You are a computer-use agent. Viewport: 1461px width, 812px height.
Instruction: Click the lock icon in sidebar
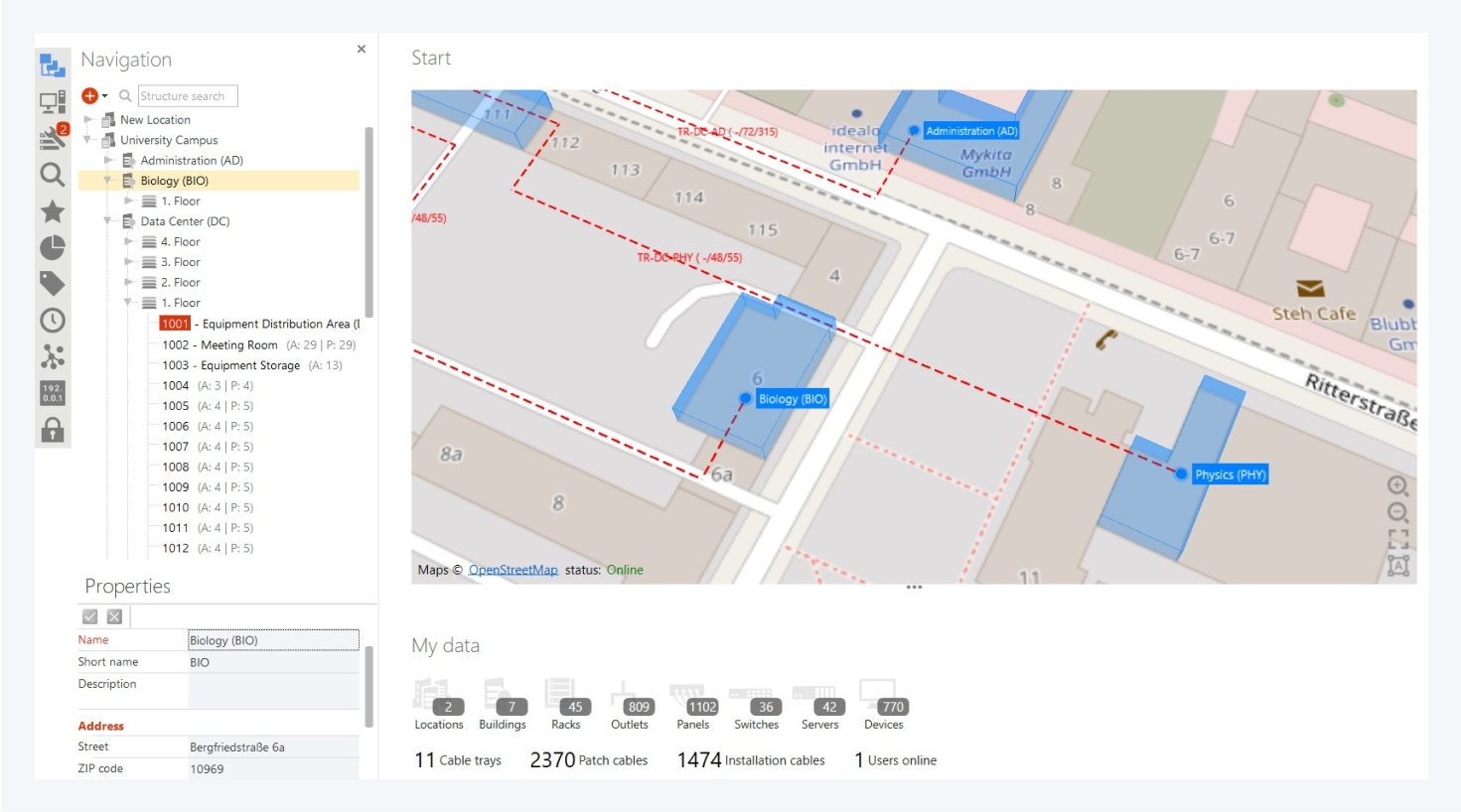(53, 430)
